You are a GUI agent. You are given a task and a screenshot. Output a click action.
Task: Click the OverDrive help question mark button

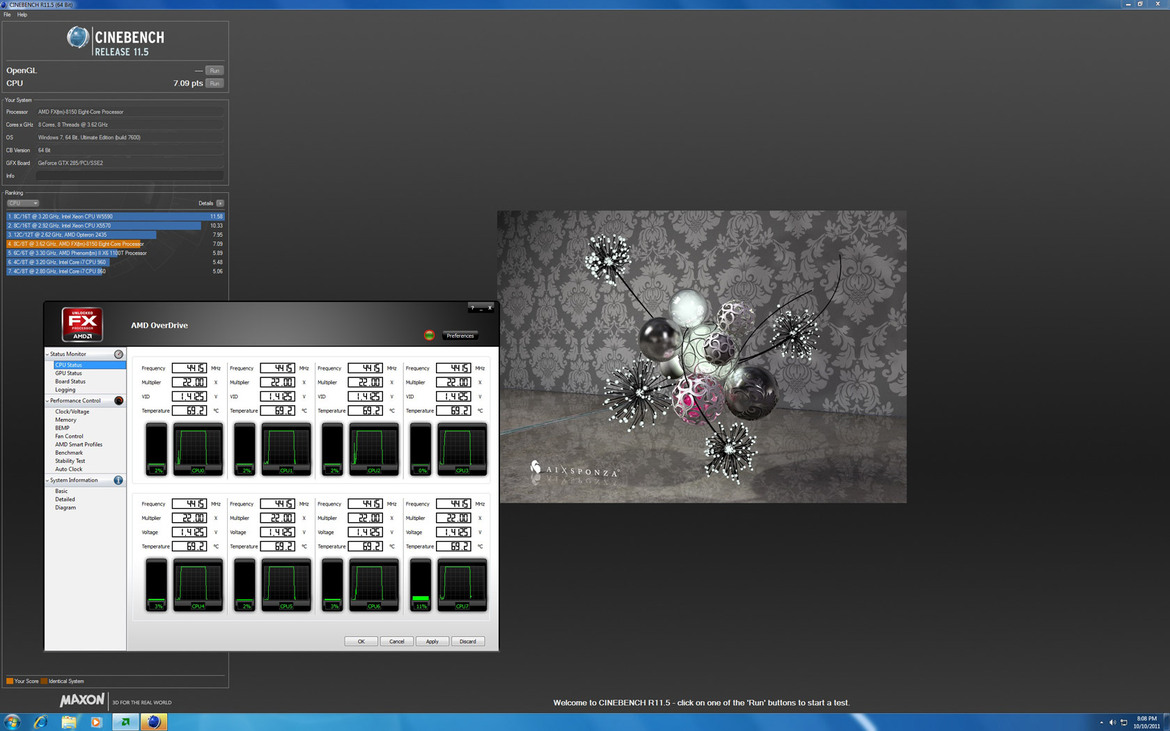tap(472, 307)
